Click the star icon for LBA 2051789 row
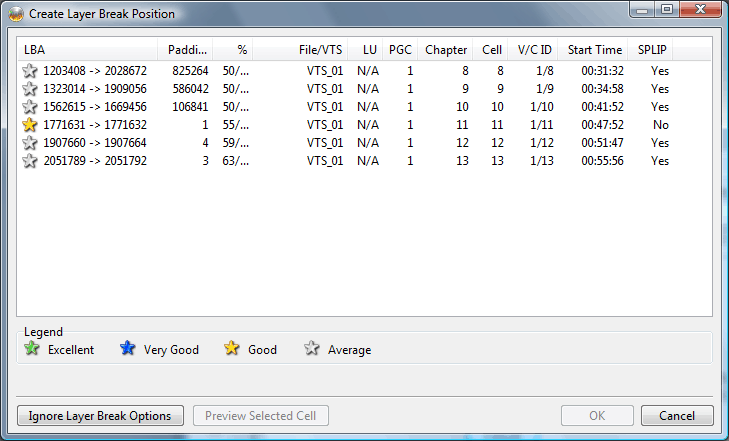Image resolution: width=729 pixels, height=441 pixels. coord(30,161)
